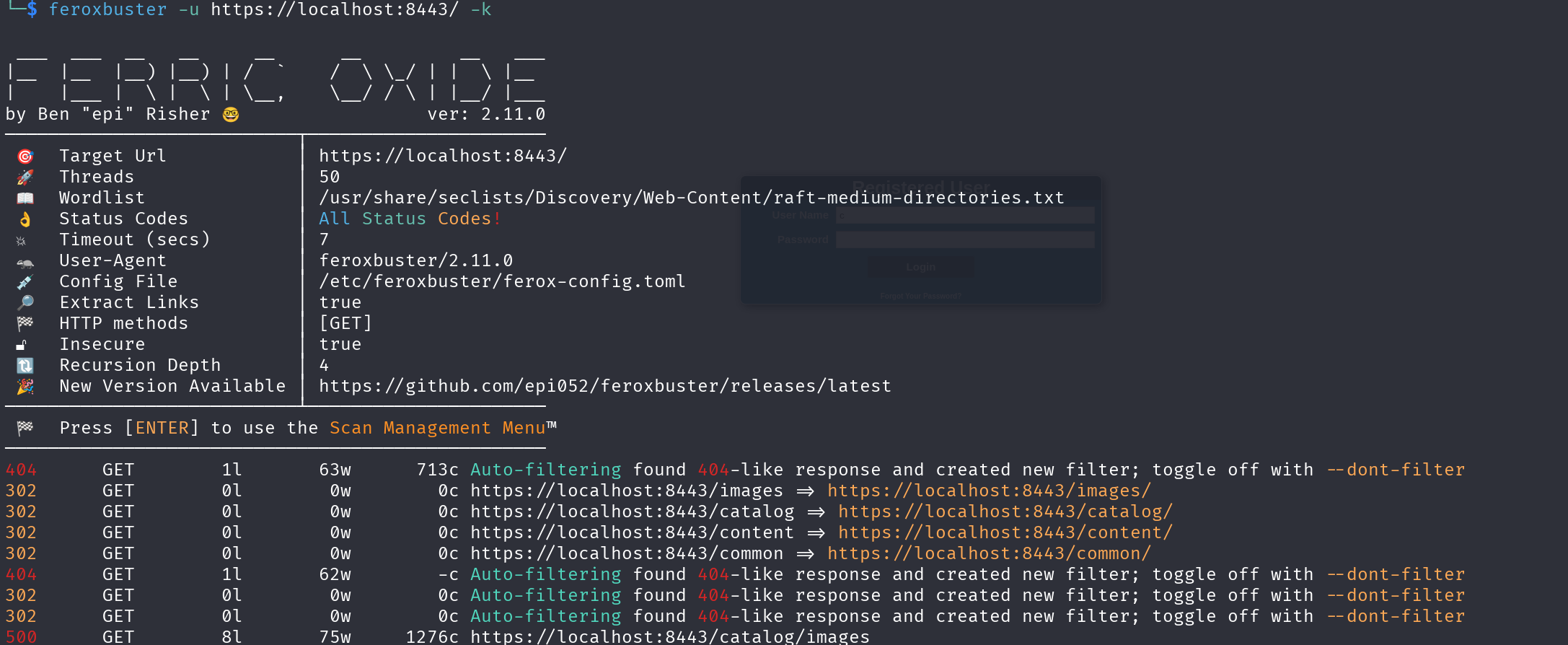
Task: Click the party popper beside New Version Available
Action: (x=25, y=387)
